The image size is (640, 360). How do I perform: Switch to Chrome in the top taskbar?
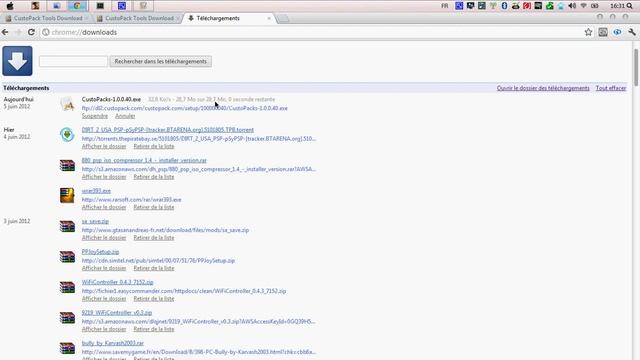point(77,6)
